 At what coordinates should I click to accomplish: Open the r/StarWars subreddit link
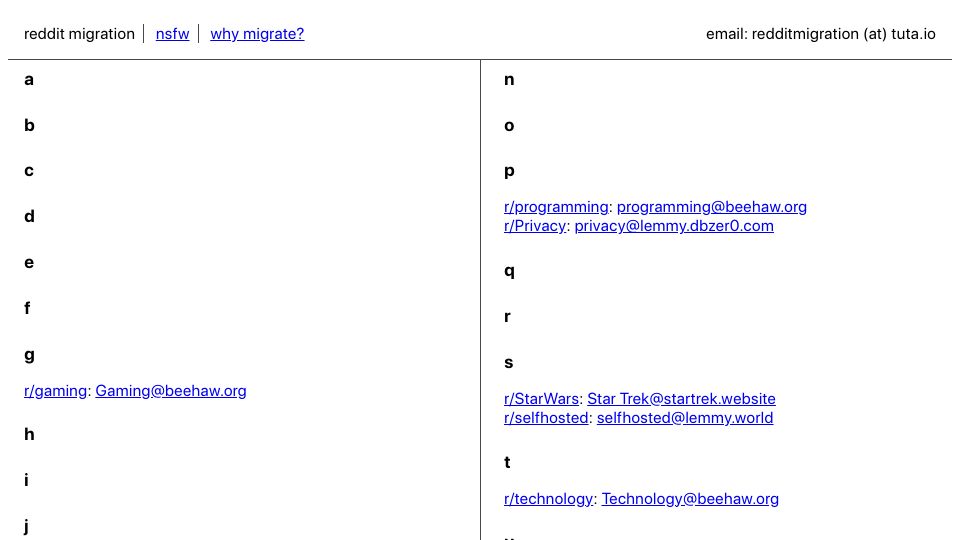[541, 399]
